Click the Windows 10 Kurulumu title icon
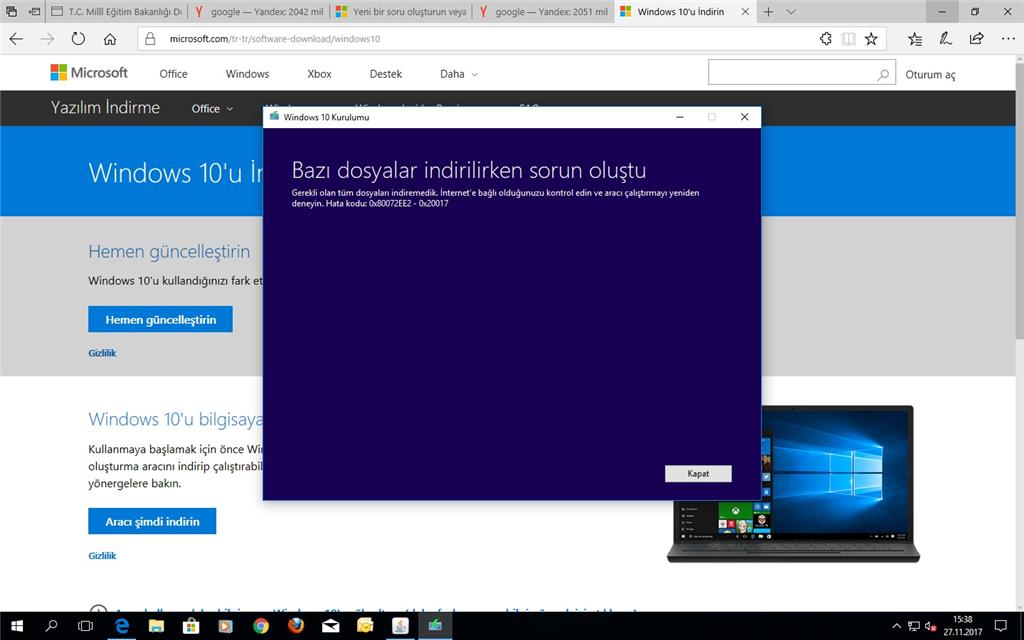The width and height of the screenshot is (1024, 640). [274, 117]
